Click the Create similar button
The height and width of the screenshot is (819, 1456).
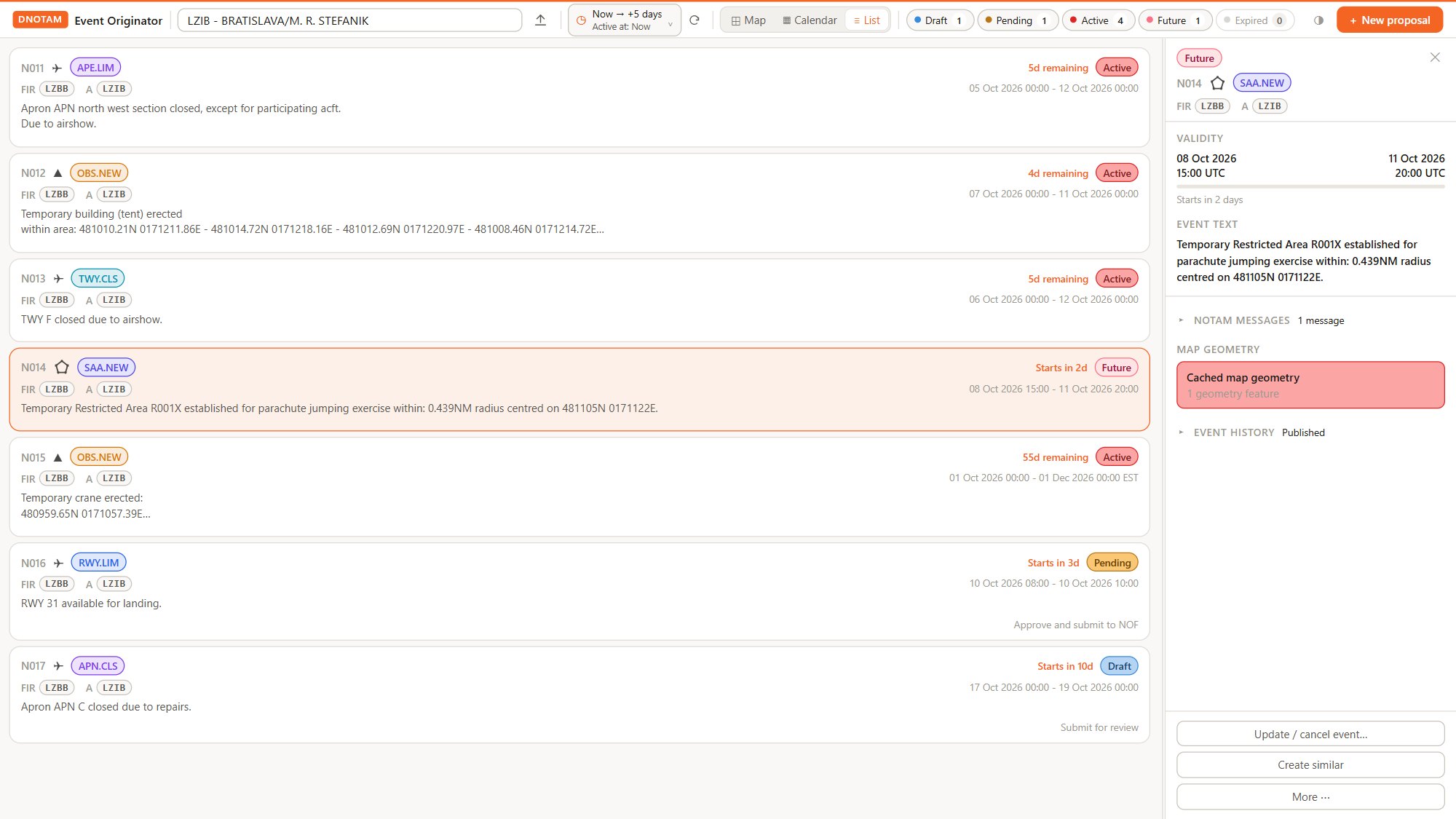pyautogui.click(x=1310, y=765)
